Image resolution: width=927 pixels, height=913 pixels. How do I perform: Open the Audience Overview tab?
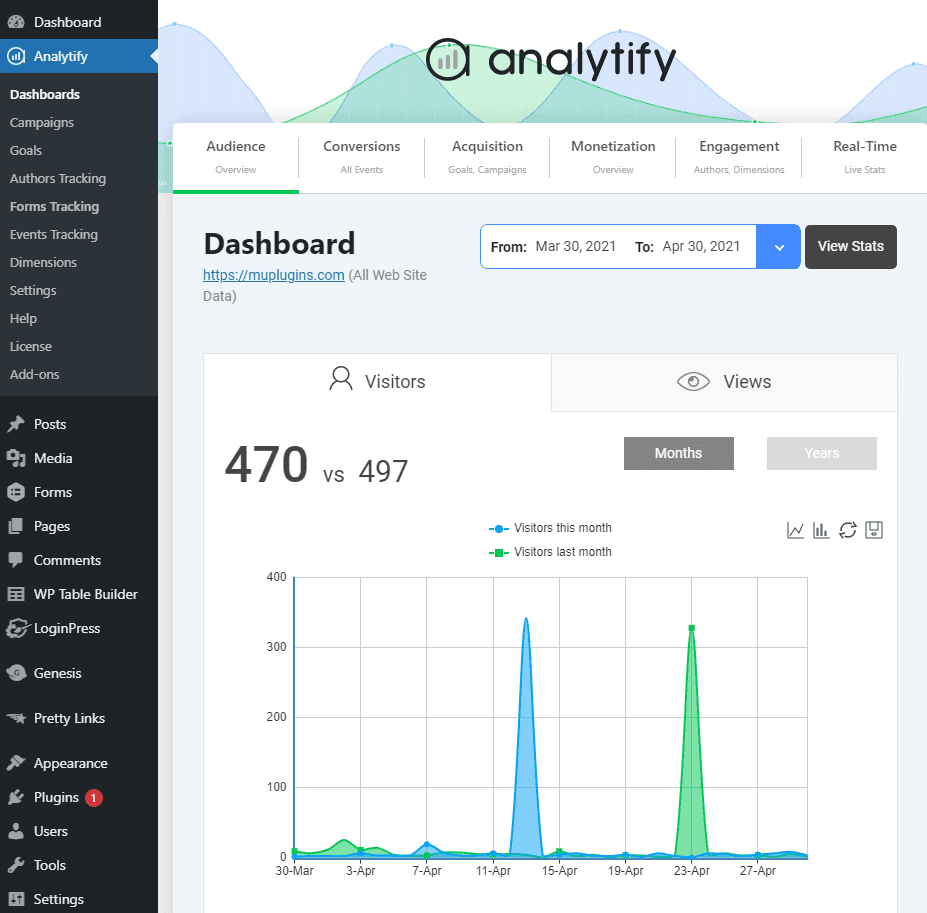coord(236,157)
